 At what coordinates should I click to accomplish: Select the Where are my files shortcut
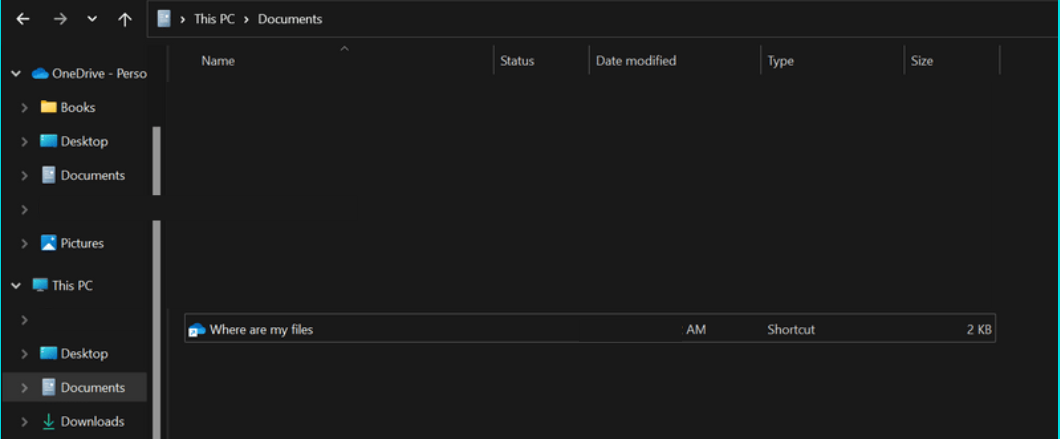pyautogui.click(x=589, y=328)
